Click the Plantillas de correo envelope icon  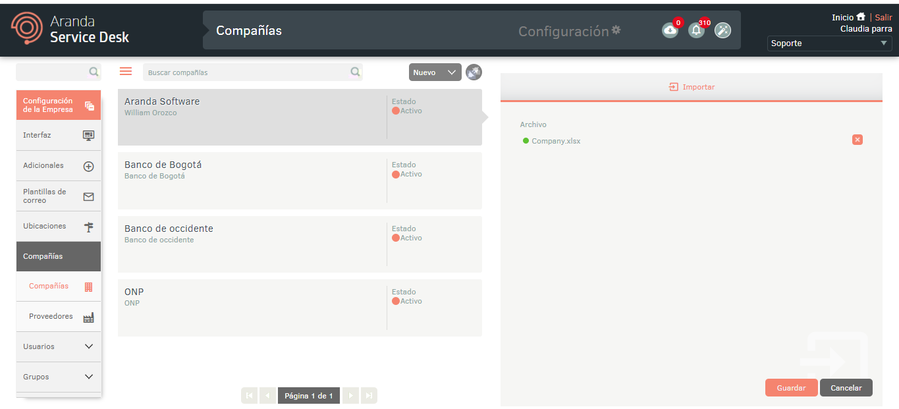pyautogui.click(x=88, y=197)
